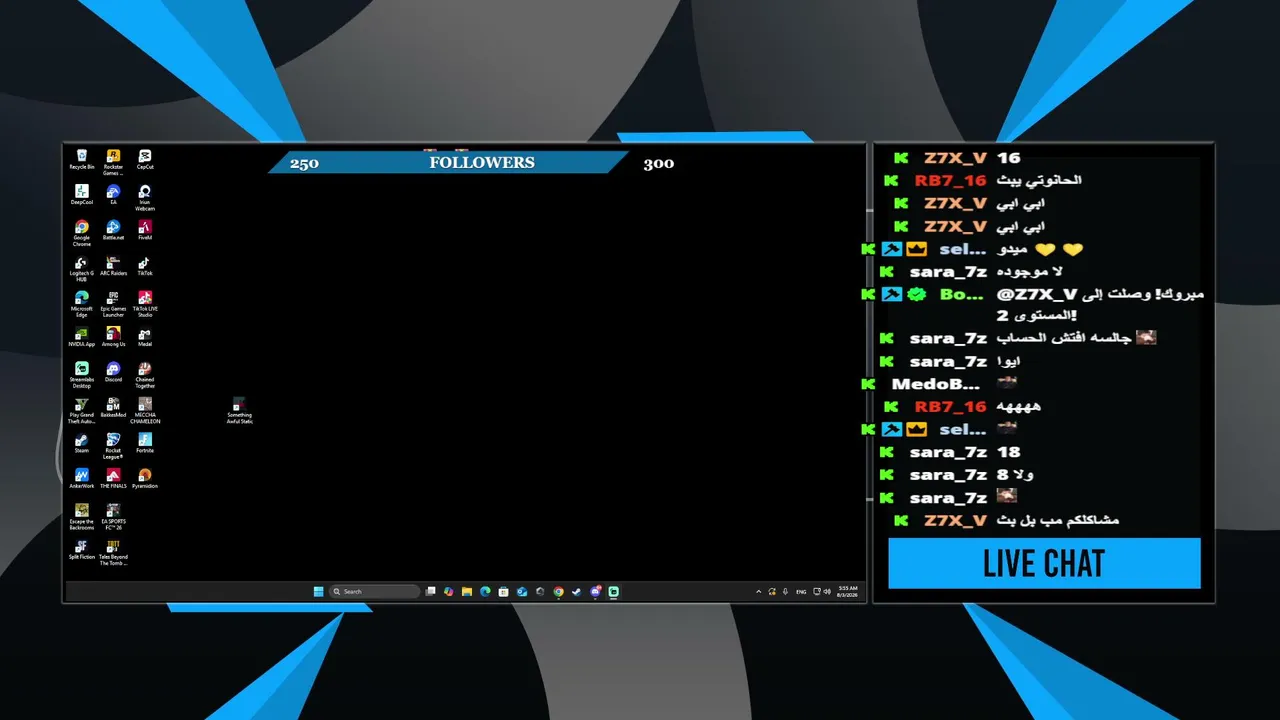Image resolution: width=1280 pixels, height=720 pixels.
Task: Open File Explorer from the taskbar
Action: click(466, 592)
